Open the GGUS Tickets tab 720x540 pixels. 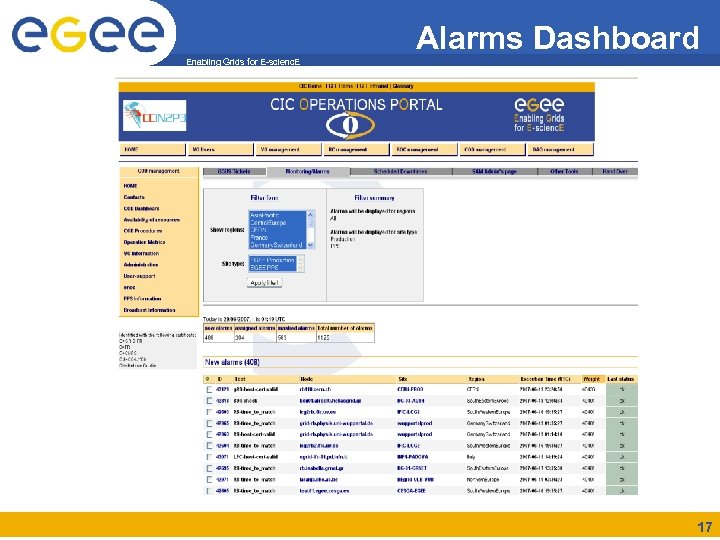click(x=234, y=172)
